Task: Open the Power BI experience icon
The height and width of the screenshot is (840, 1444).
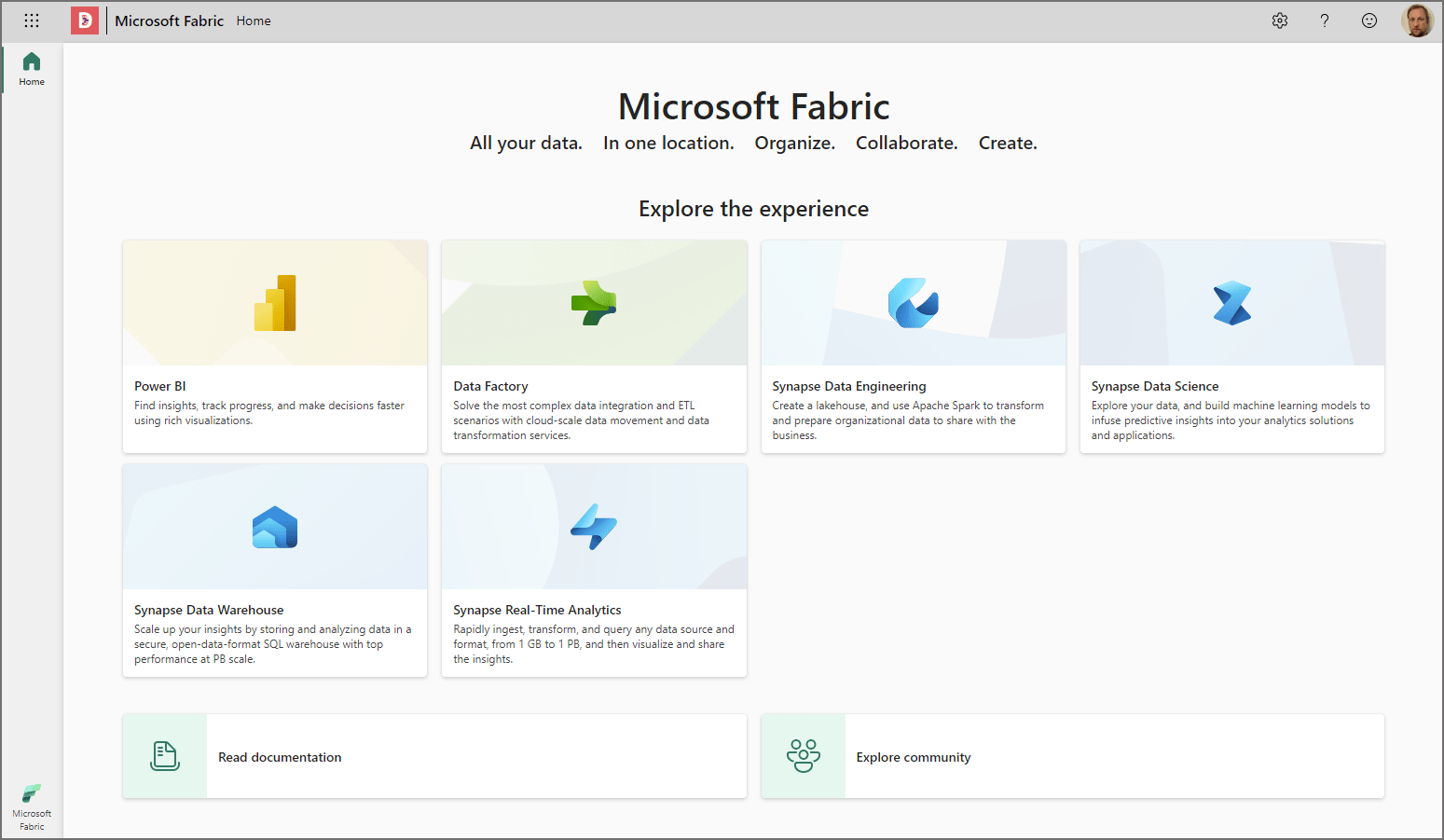Action: coord(274,302)
